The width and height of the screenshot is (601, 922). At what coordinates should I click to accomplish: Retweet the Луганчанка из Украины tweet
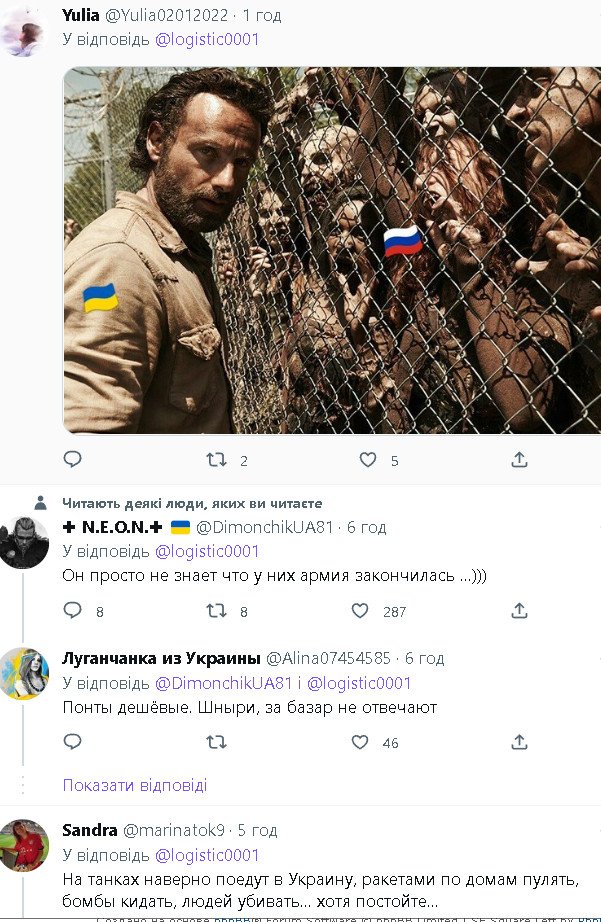click(x=216, y=742)
